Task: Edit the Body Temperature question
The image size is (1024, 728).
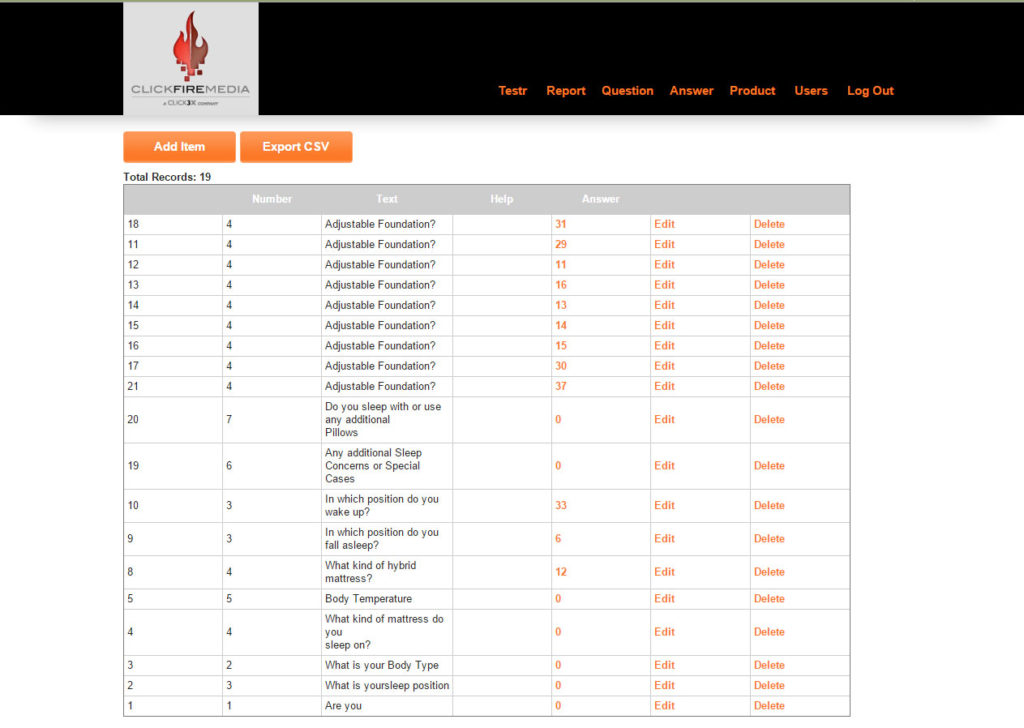Action: point(664,599)
